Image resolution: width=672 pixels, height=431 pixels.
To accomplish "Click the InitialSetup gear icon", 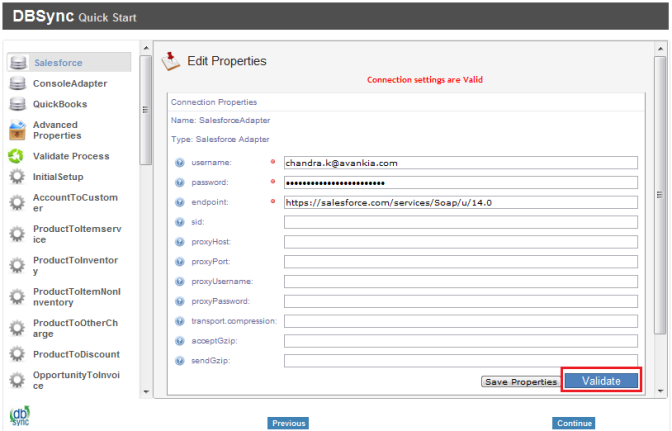I will [17, 176].
